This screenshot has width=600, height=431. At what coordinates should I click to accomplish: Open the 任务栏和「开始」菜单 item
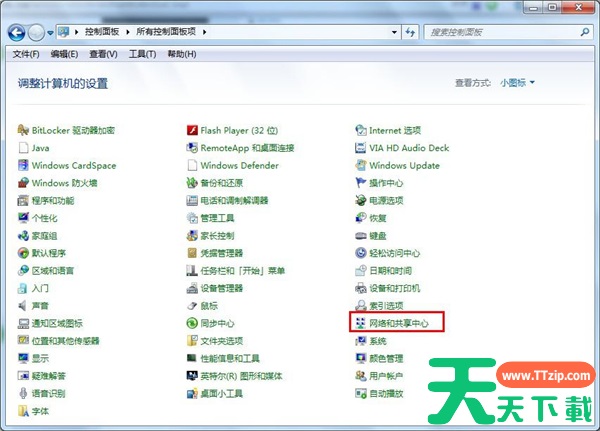point(243,271)
